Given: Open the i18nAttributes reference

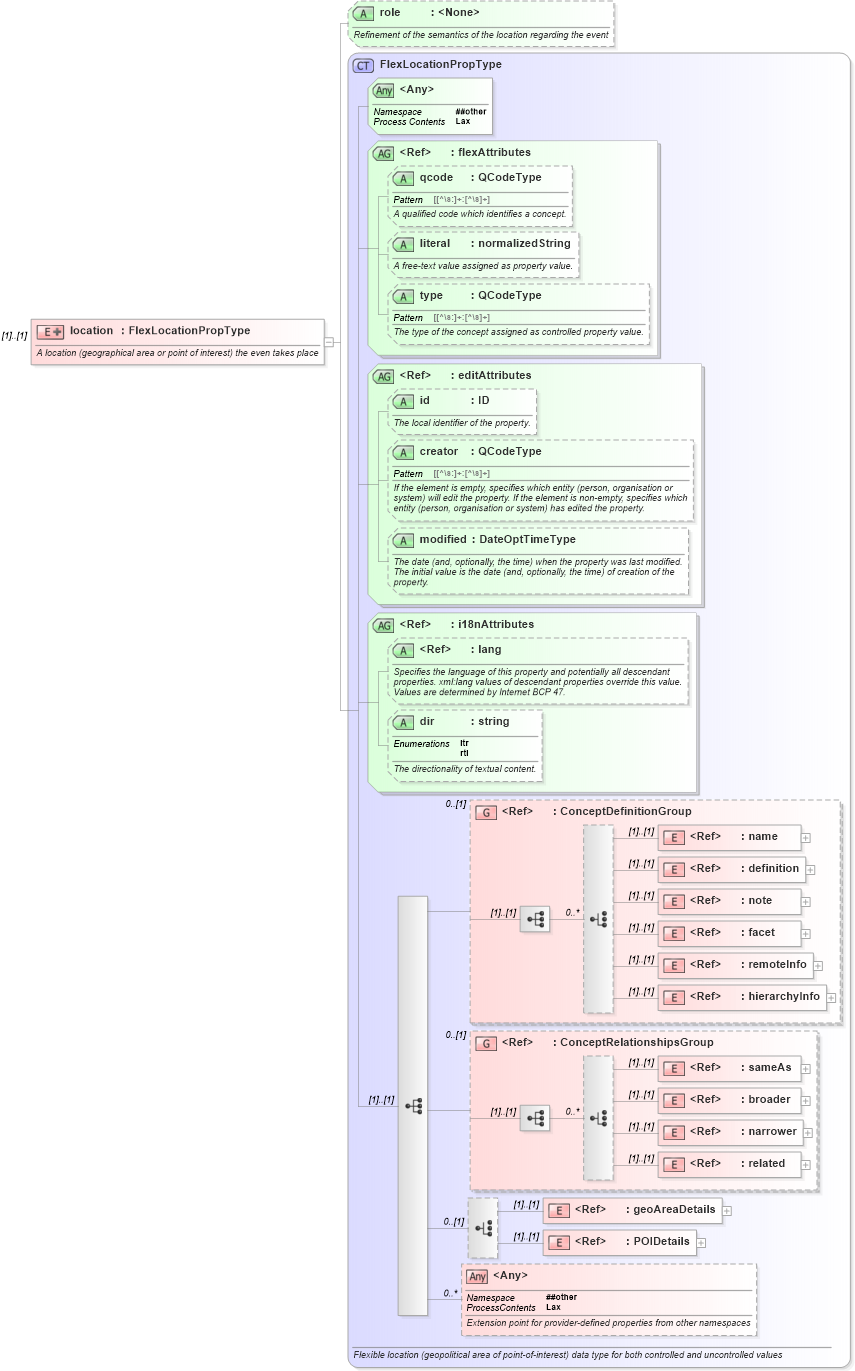Looking at the screenshot, I should (496, 625).
